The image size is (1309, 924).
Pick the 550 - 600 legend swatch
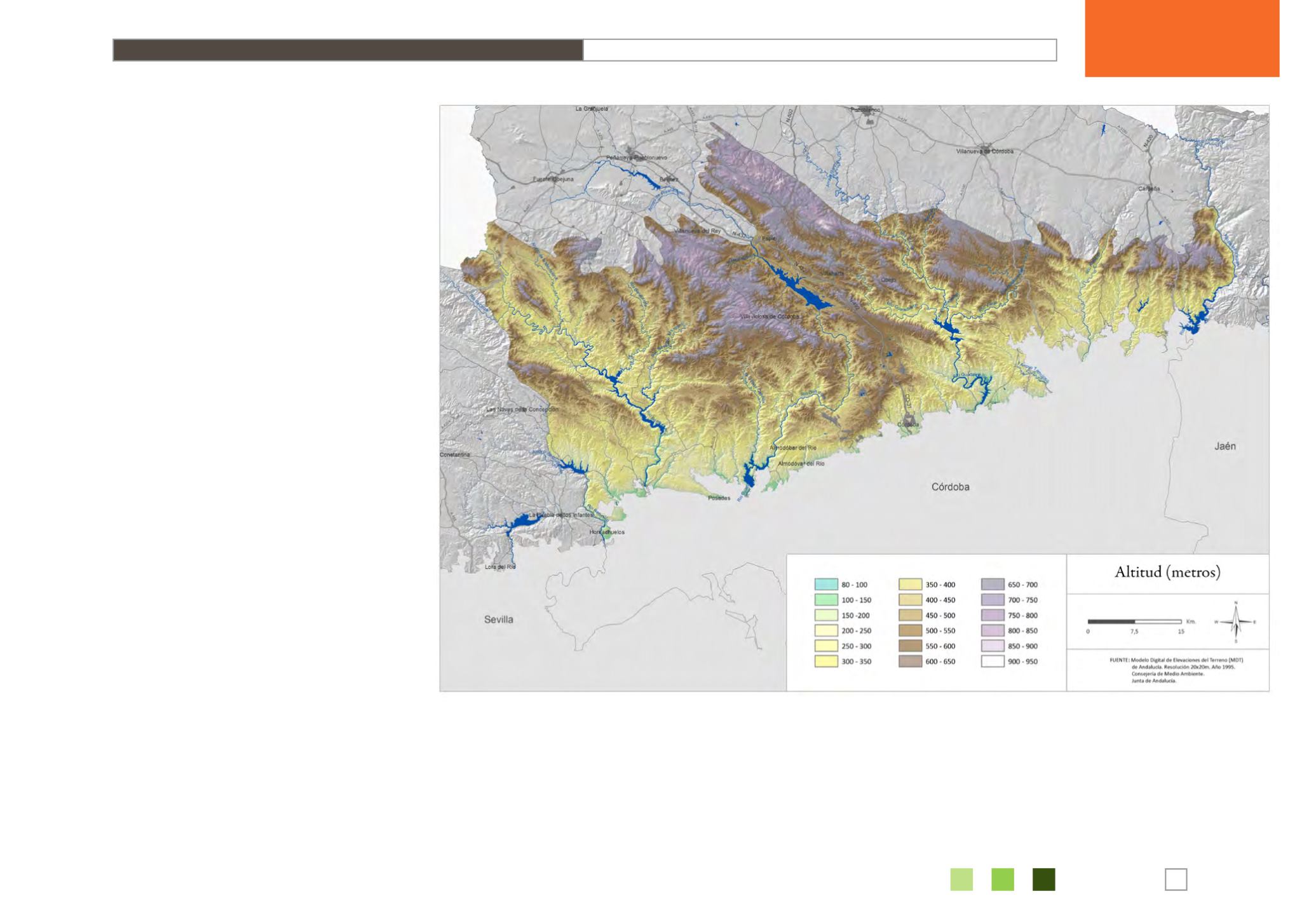point(910,646)
